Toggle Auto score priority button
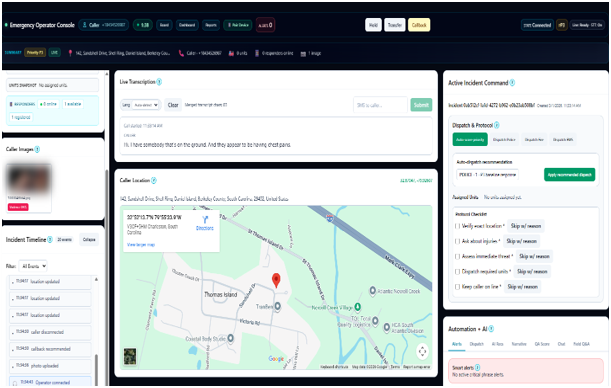This screenshot has height=388, width=611. [x=470, y=139]
